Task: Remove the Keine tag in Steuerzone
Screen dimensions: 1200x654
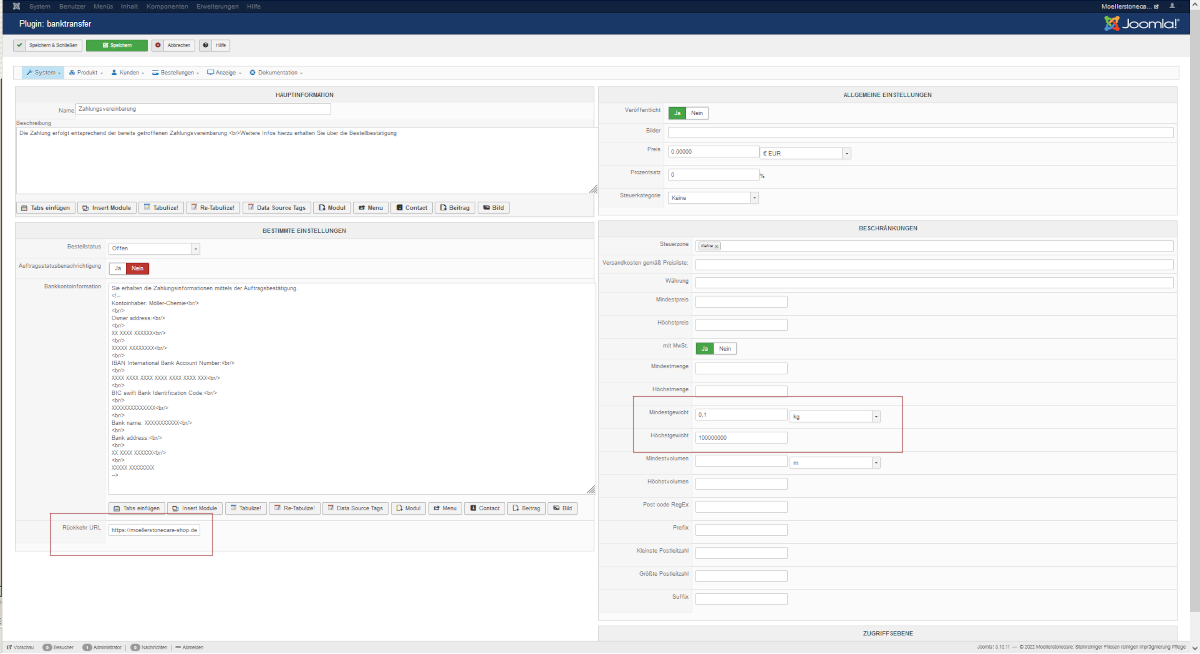Action: 716,246
